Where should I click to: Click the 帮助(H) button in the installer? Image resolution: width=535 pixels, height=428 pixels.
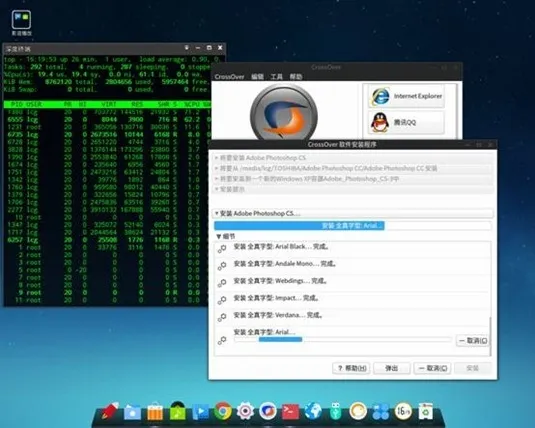(351, 368)
